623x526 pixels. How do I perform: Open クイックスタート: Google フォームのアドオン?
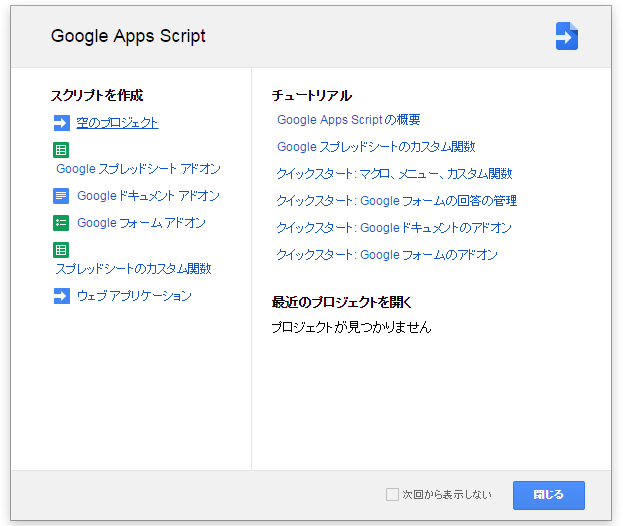point(387,255)
